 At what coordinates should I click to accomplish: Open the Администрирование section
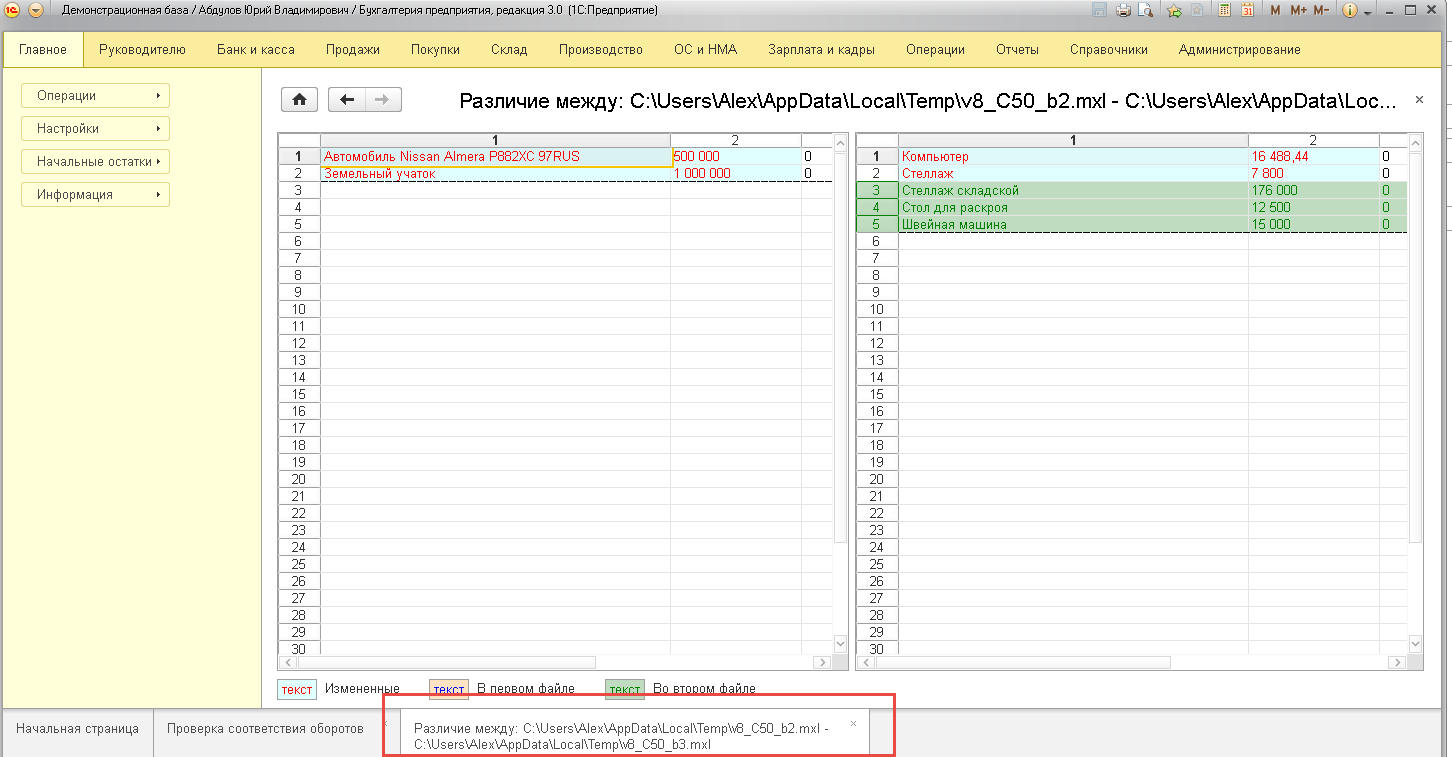pos(1239,49)
